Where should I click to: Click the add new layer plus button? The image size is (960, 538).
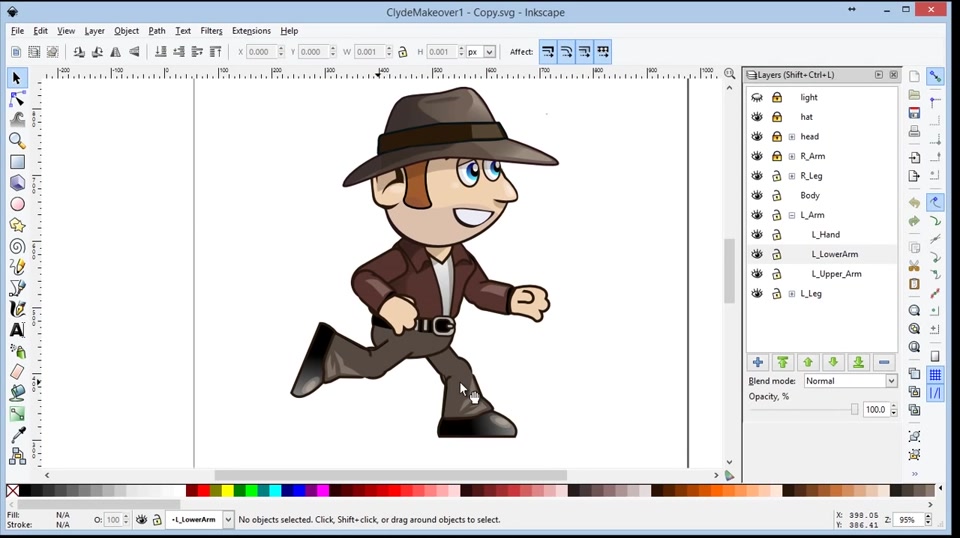pyautogui.click(x=758, y=363)
